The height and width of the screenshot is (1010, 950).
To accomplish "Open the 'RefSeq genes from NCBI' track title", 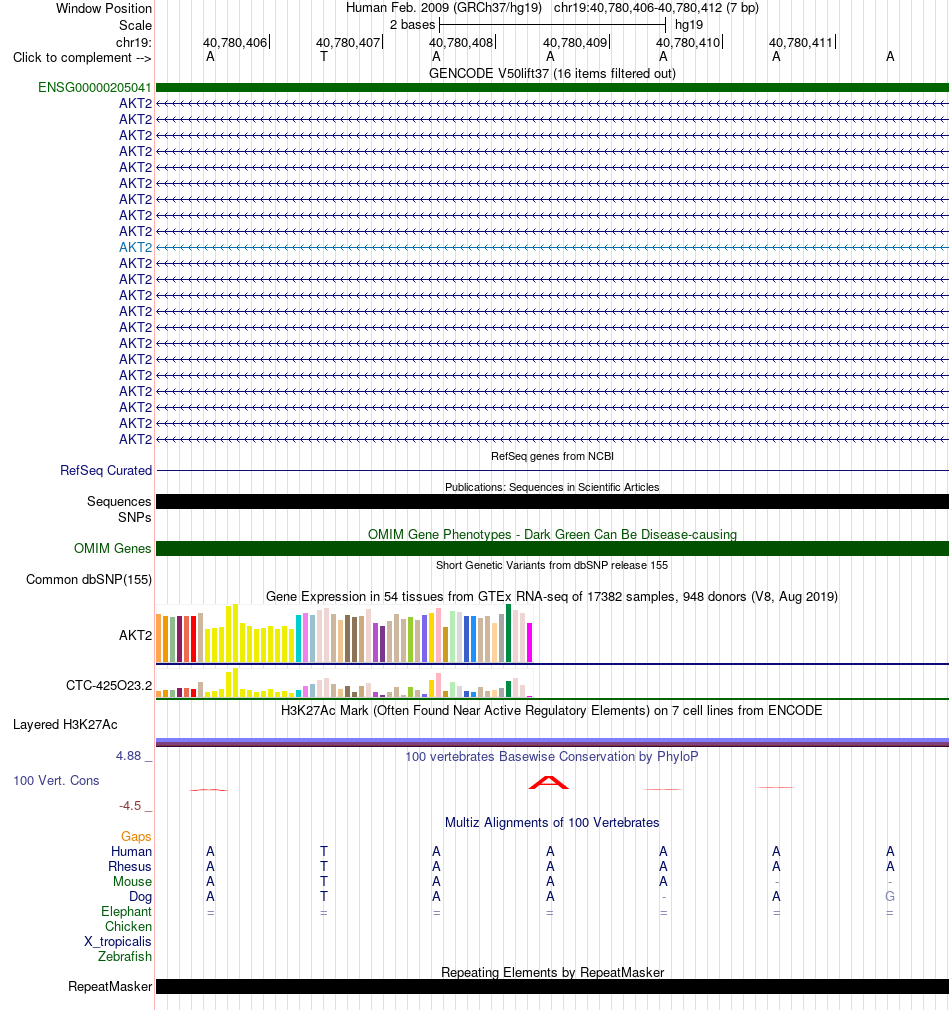I will tap(552, 456).
